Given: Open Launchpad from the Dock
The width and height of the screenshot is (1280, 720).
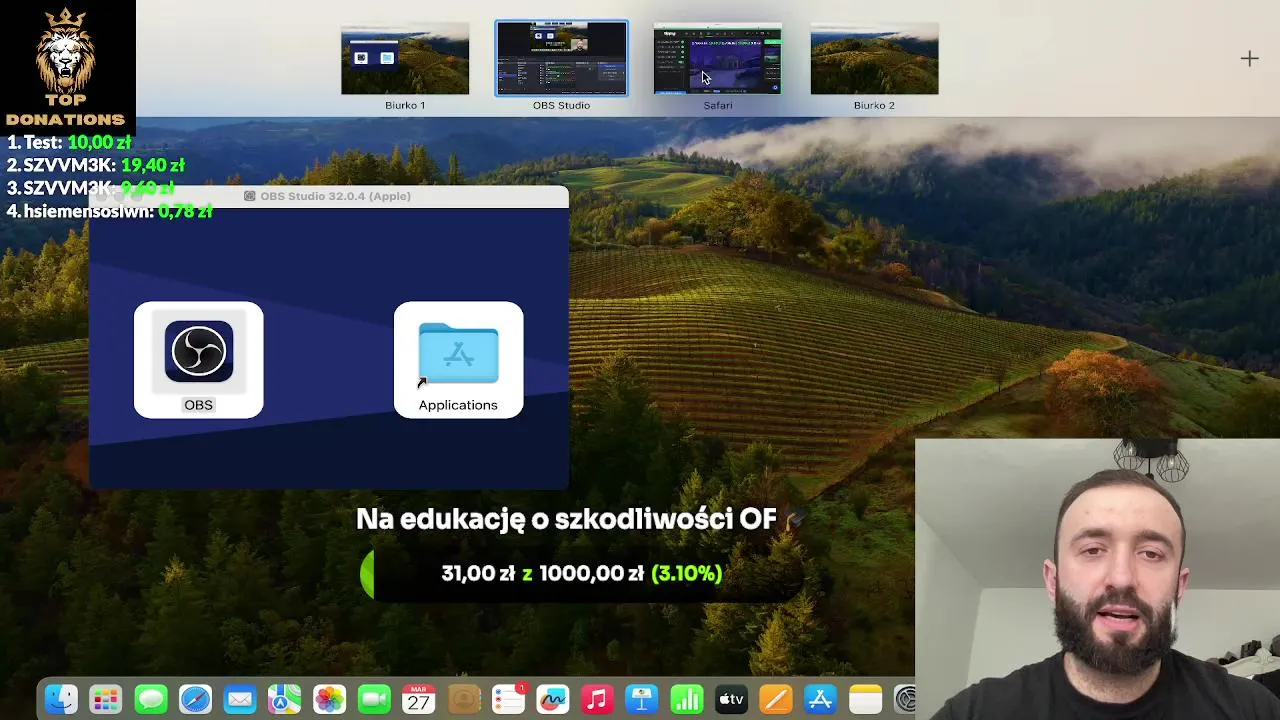Looking at the screenshot, I should point(106,699).
